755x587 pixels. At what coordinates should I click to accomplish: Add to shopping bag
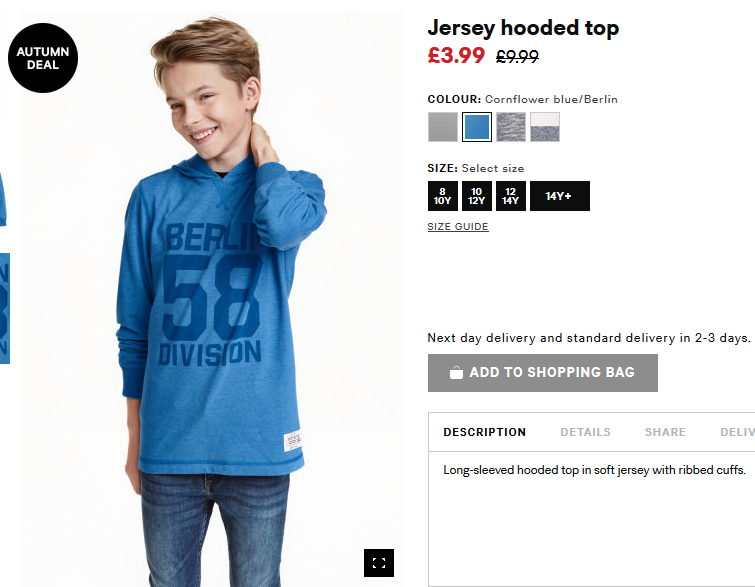pyautogui.click(x=543, y=373)
